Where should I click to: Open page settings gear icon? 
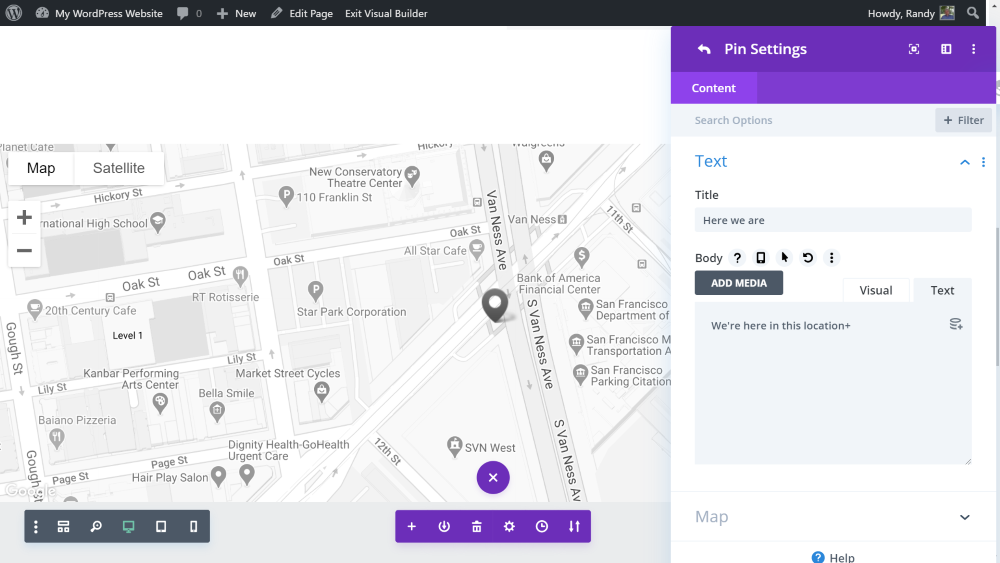click(509, 527)
